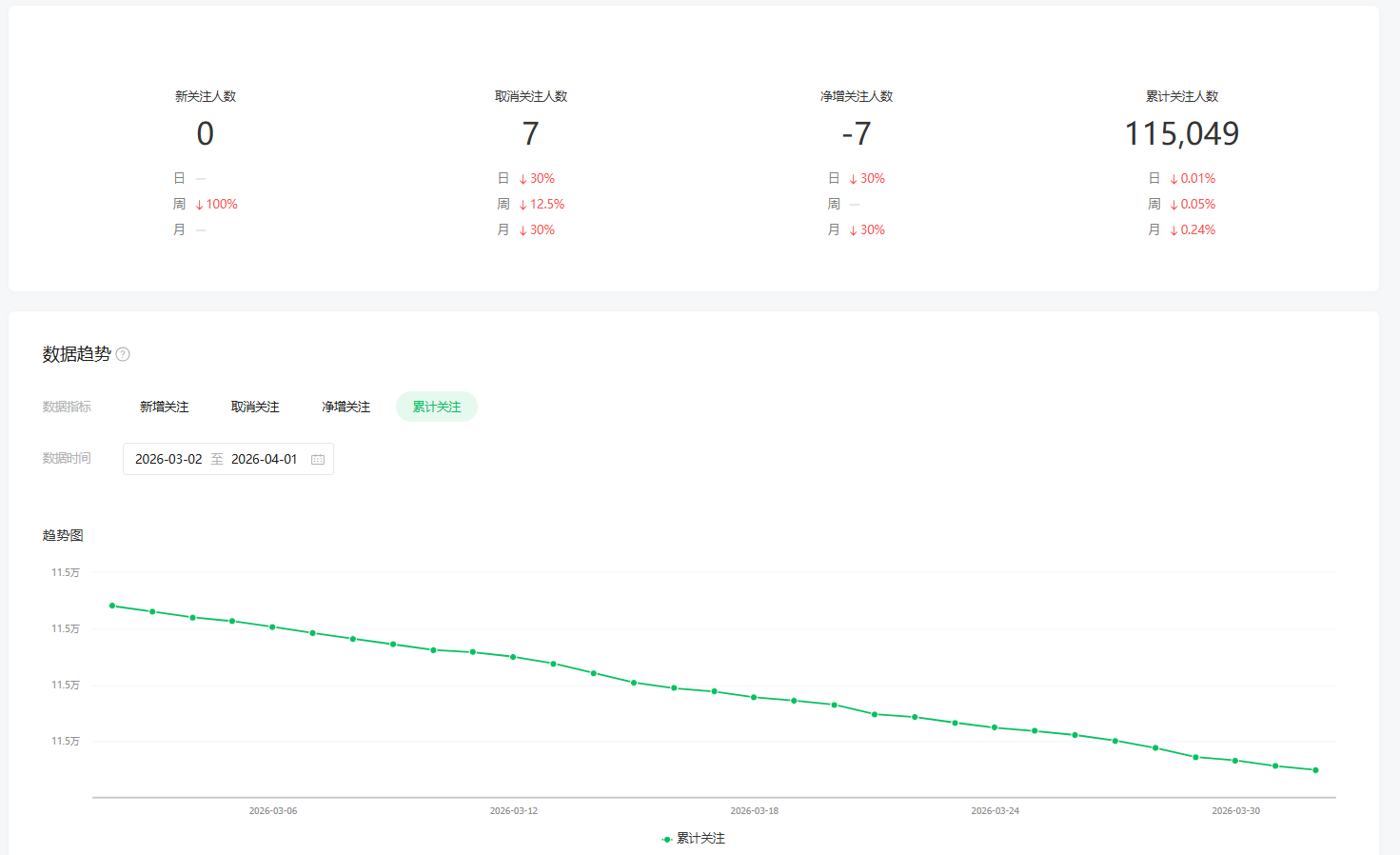Open the calendar icon in date range
The width and height of the screenshot is (1400, 855).
[318, 459]
